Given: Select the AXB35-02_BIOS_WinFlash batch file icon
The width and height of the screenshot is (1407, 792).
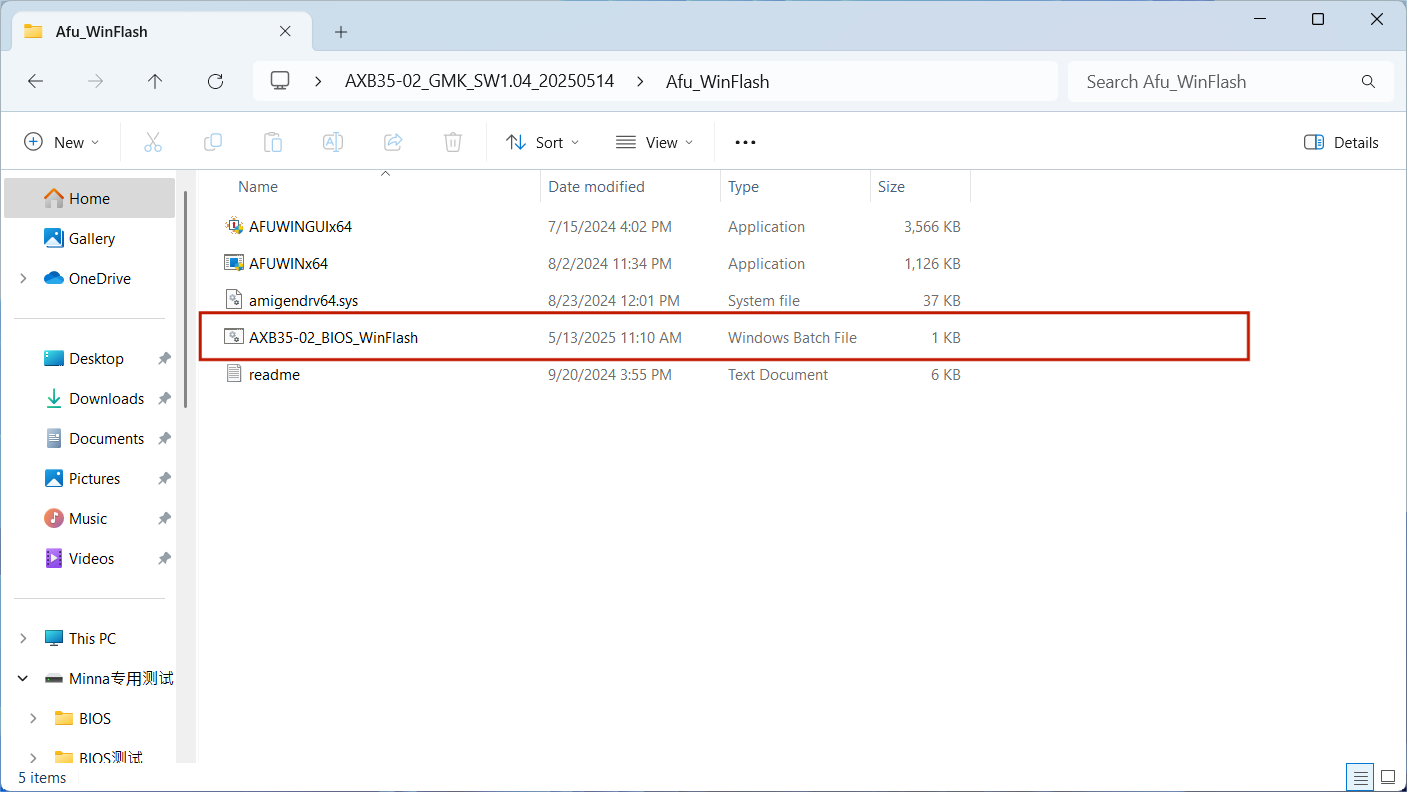Looking at the screenshot, I should 234,338.
